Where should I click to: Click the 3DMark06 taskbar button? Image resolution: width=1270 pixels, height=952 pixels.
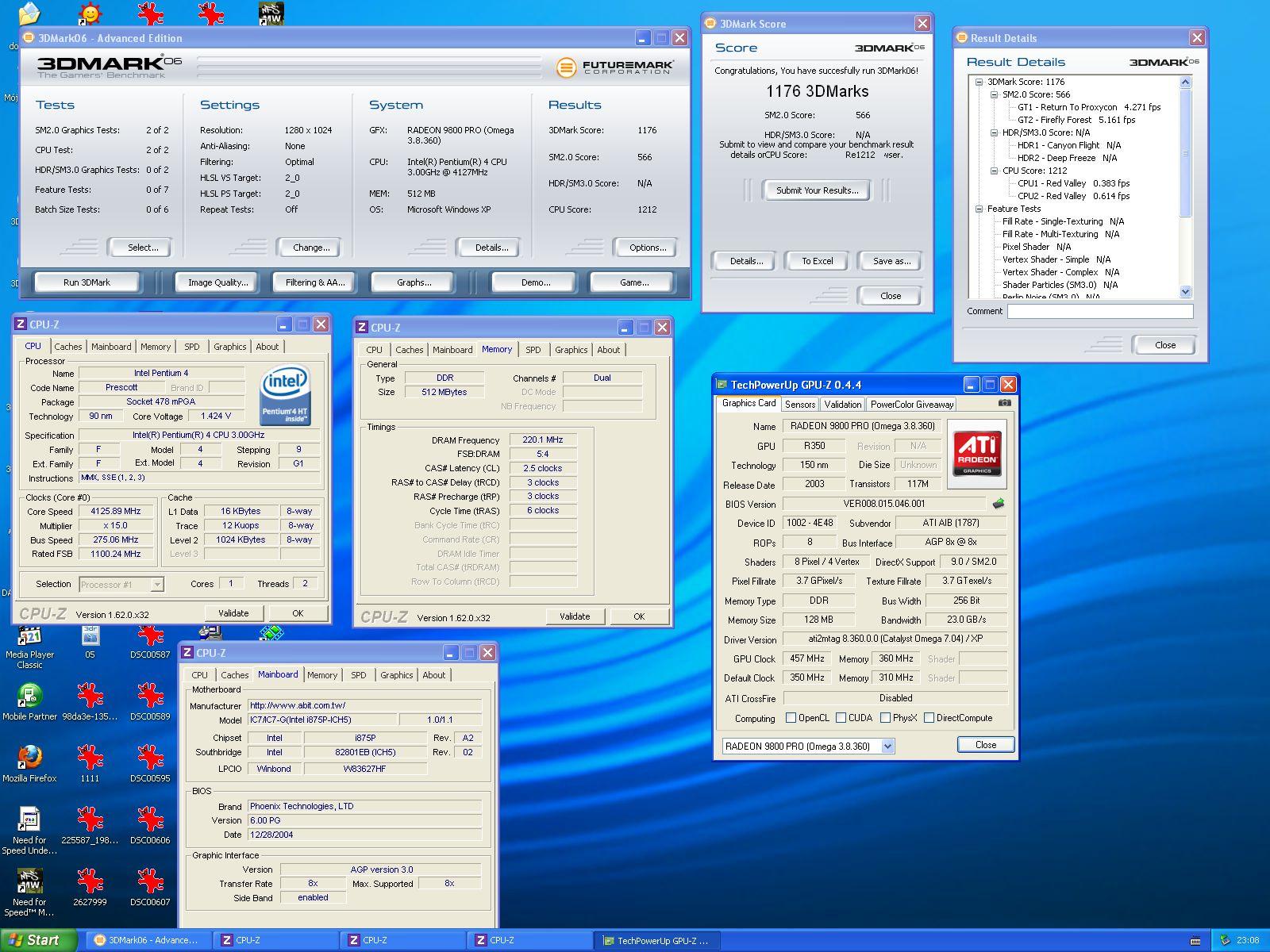[149, 941]
